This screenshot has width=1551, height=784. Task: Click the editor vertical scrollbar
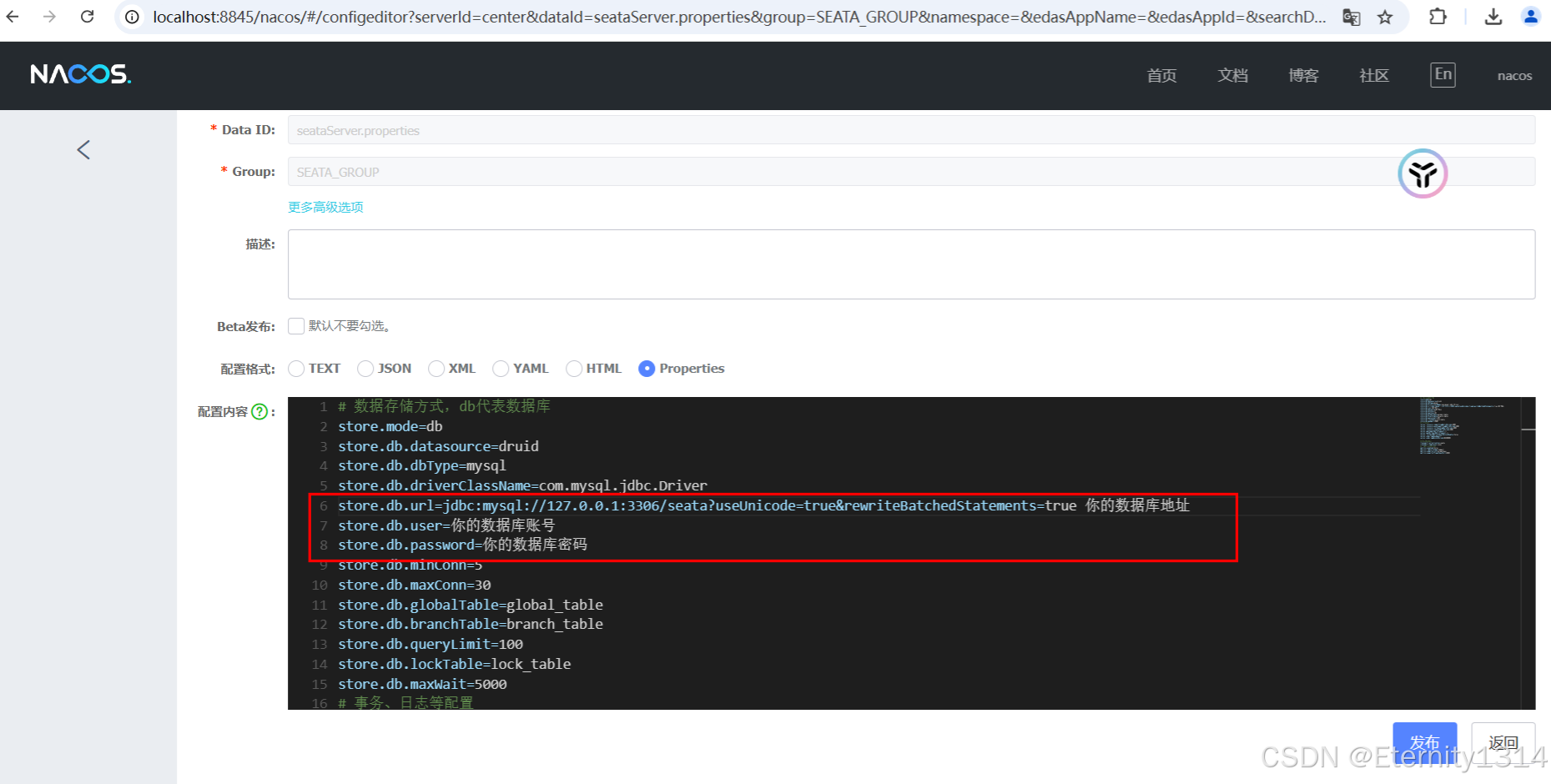pyautogui.click(x=1528, y=553)
